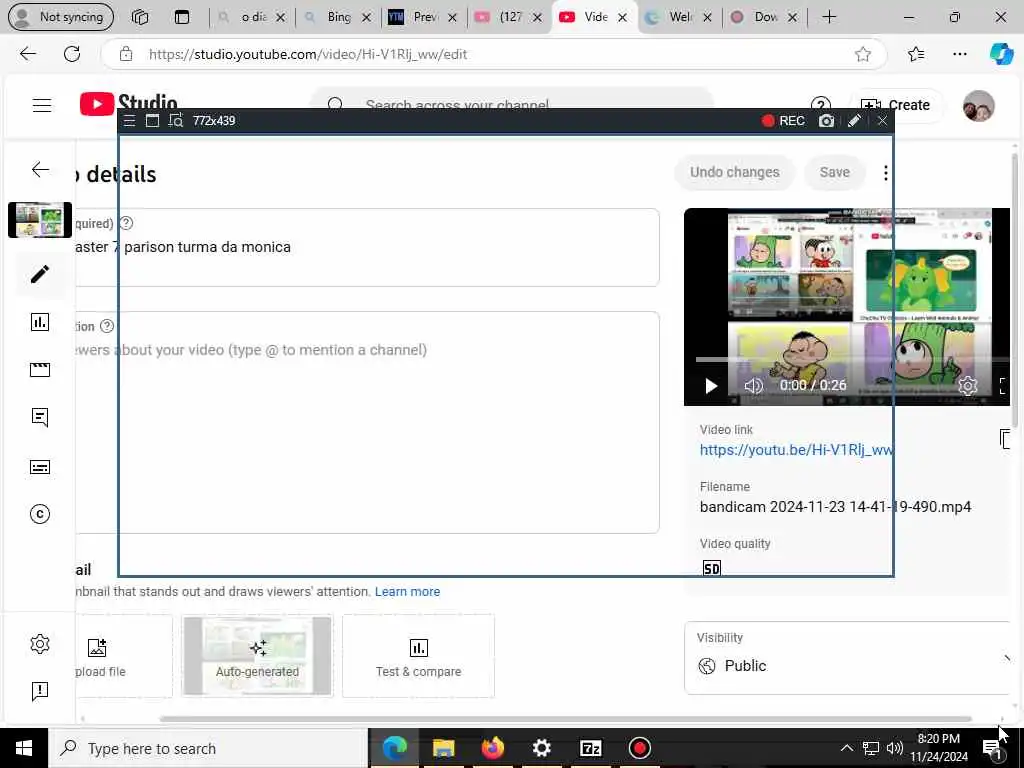Open the video Editor clapperboard icon
The image size is (1024, 768).
point(40,370)
